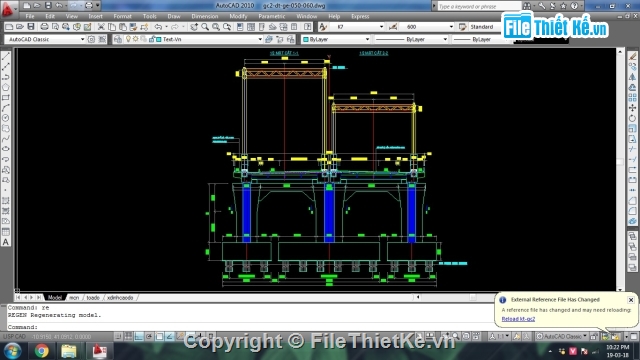Click the Save icon in standard toolbar
Viewport: 640px width, 360px height.
[x=31, y=27]
